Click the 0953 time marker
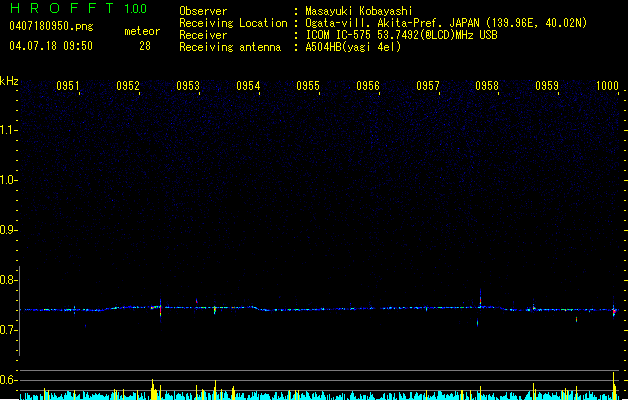This screenshot has height=400, width=629. coord(188,86)
